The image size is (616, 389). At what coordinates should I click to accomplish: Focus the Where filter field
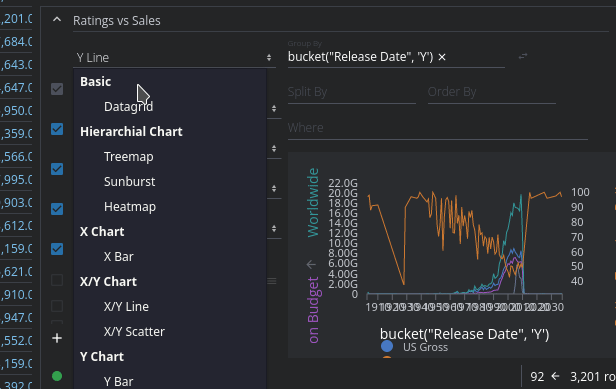coord(438,128)
